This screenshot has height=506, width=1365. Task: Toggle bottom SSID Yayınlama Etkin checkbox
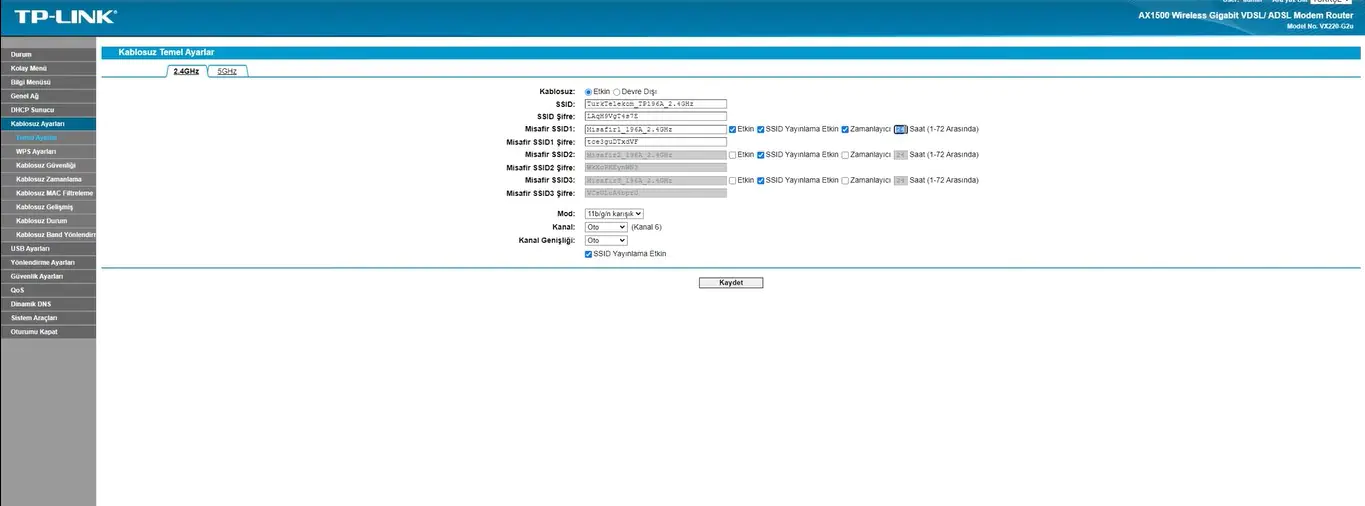coord(588,254)
